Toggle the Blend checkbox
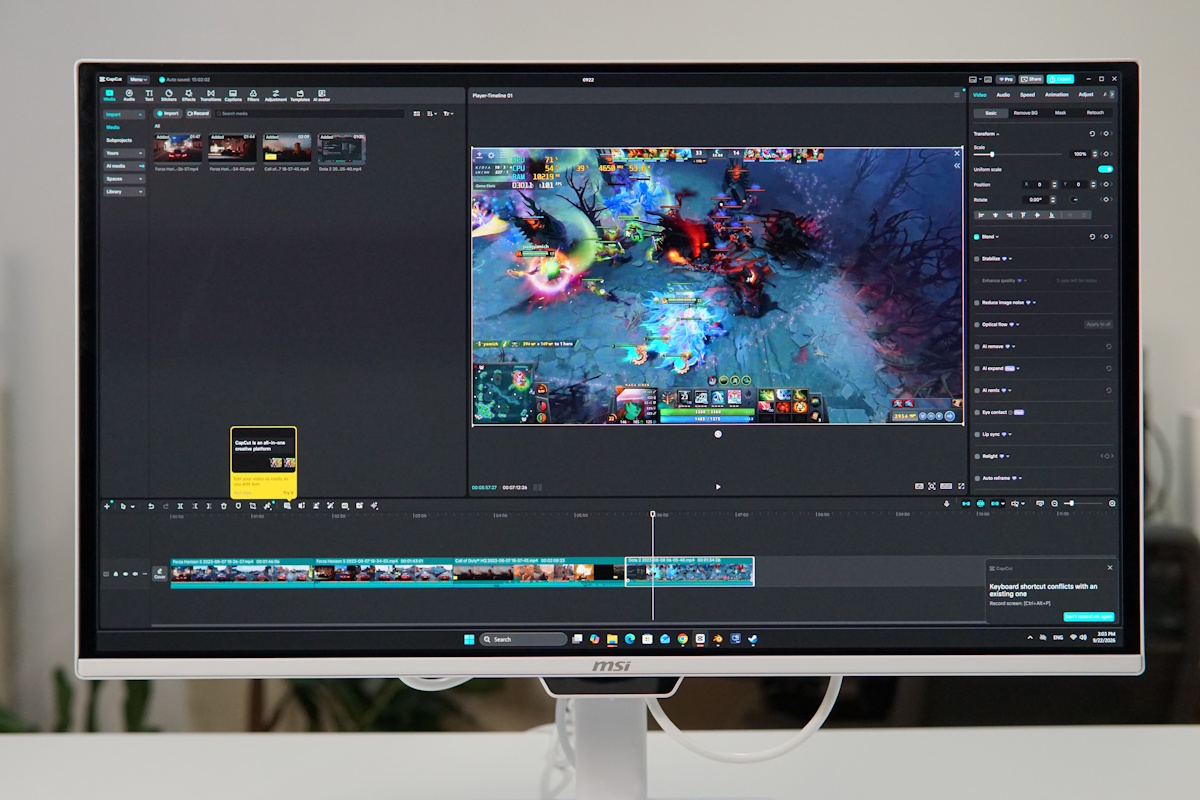The width and height of the screenshot is (1200, 800). pyautogui.click(x=976, y=237)
